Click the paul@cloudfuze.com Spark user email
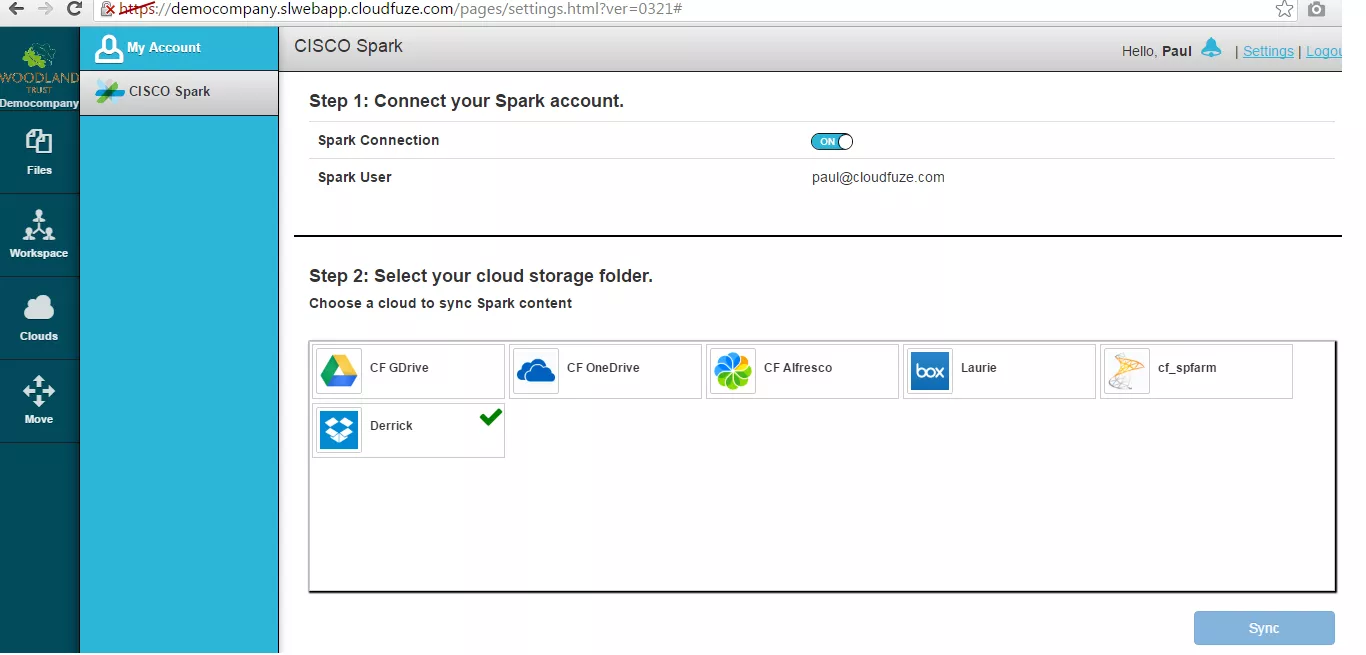Image resolution: width=1366 pixels, height=655 pixels. click(878, 178)
